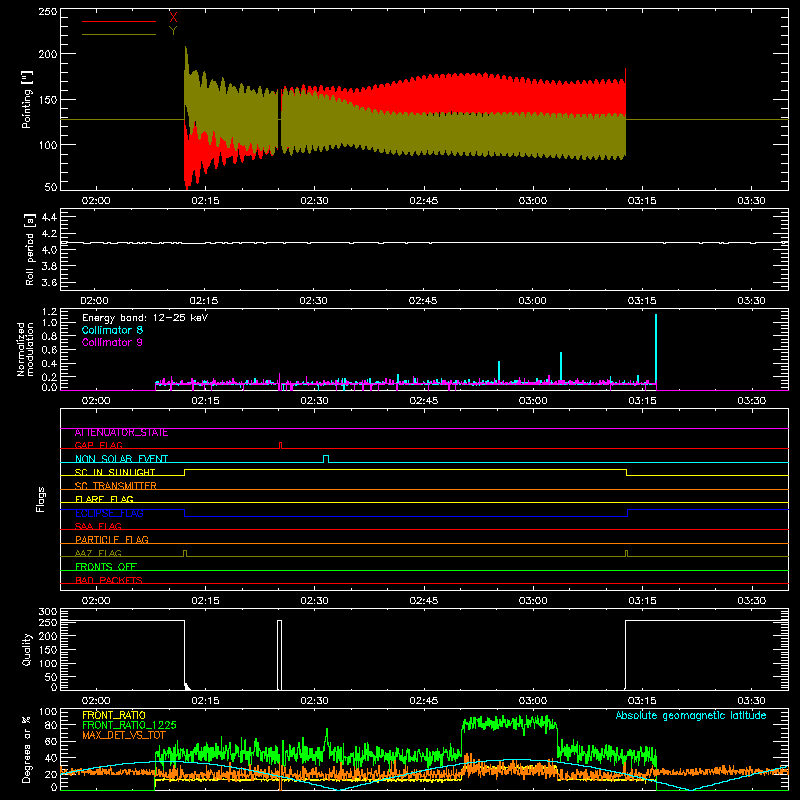Screen dimensions: 800x800
Task: Click the green FRONTS_OFF label
Action: (106, 567)
